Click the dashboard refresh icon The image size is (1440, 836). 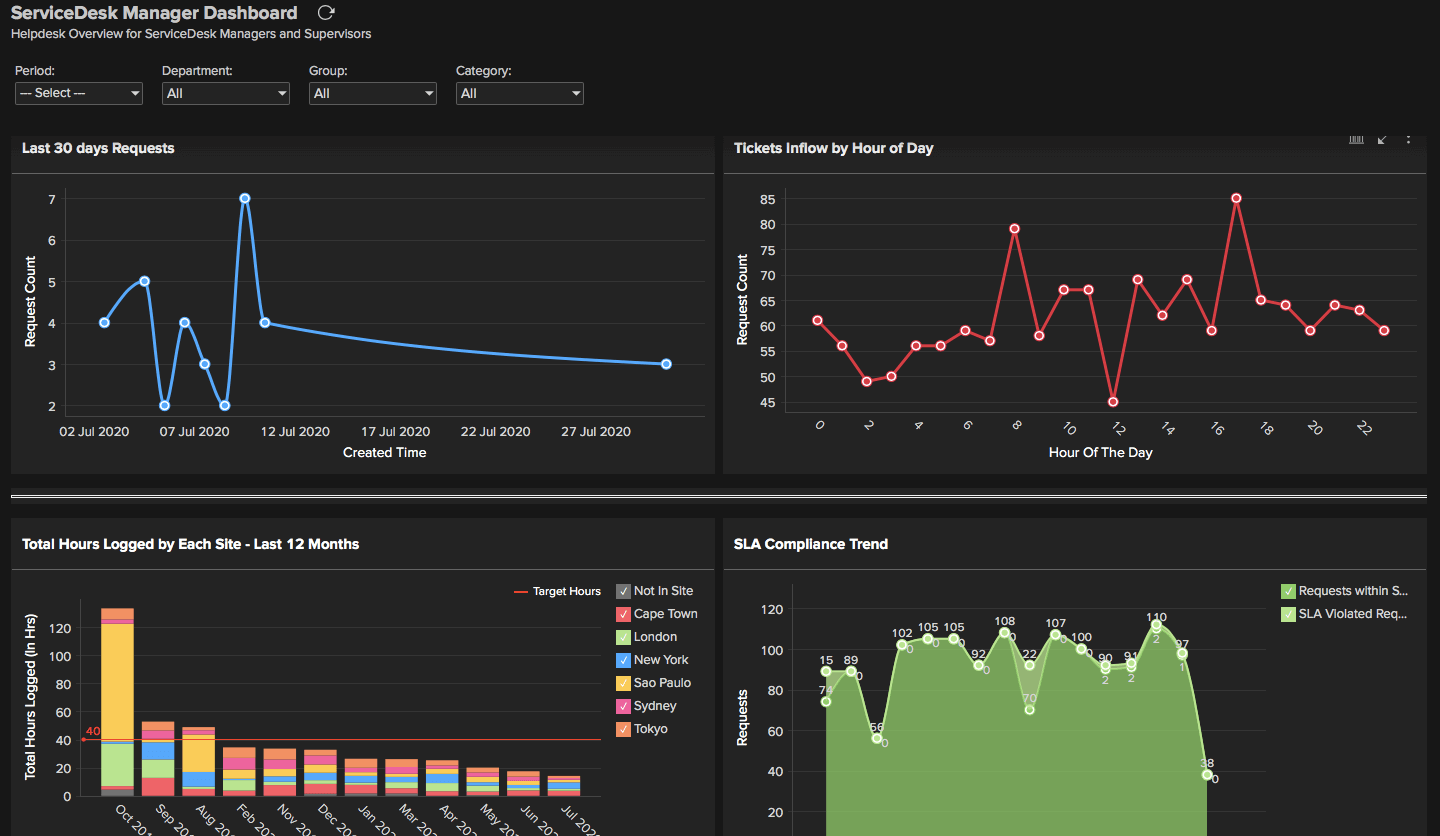coord(326,13)
